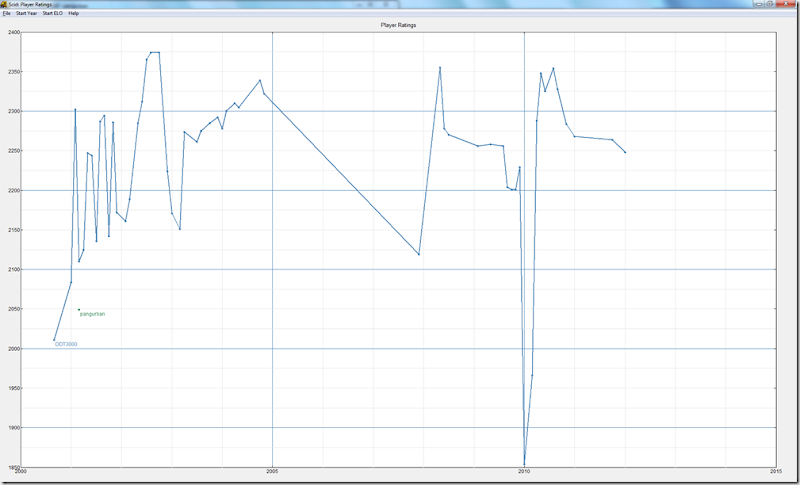Open the File menu
Image resolution: width=800 pixels, height=485 pixels.
6,13
